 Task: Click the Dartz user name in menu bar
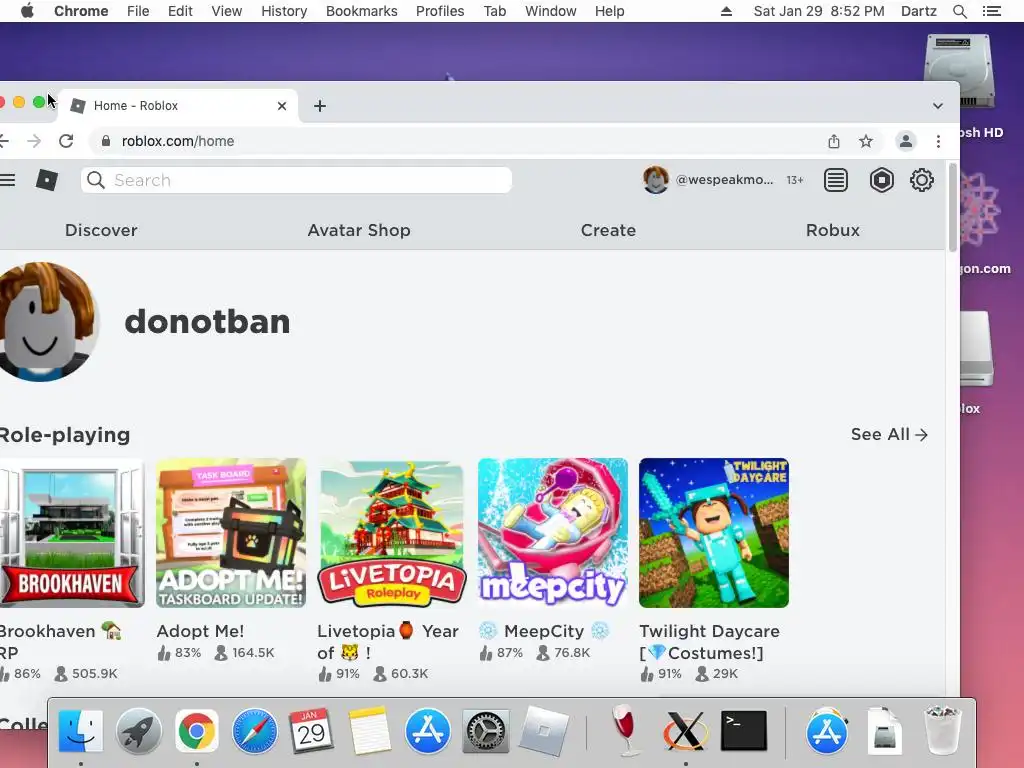[919, 11]
